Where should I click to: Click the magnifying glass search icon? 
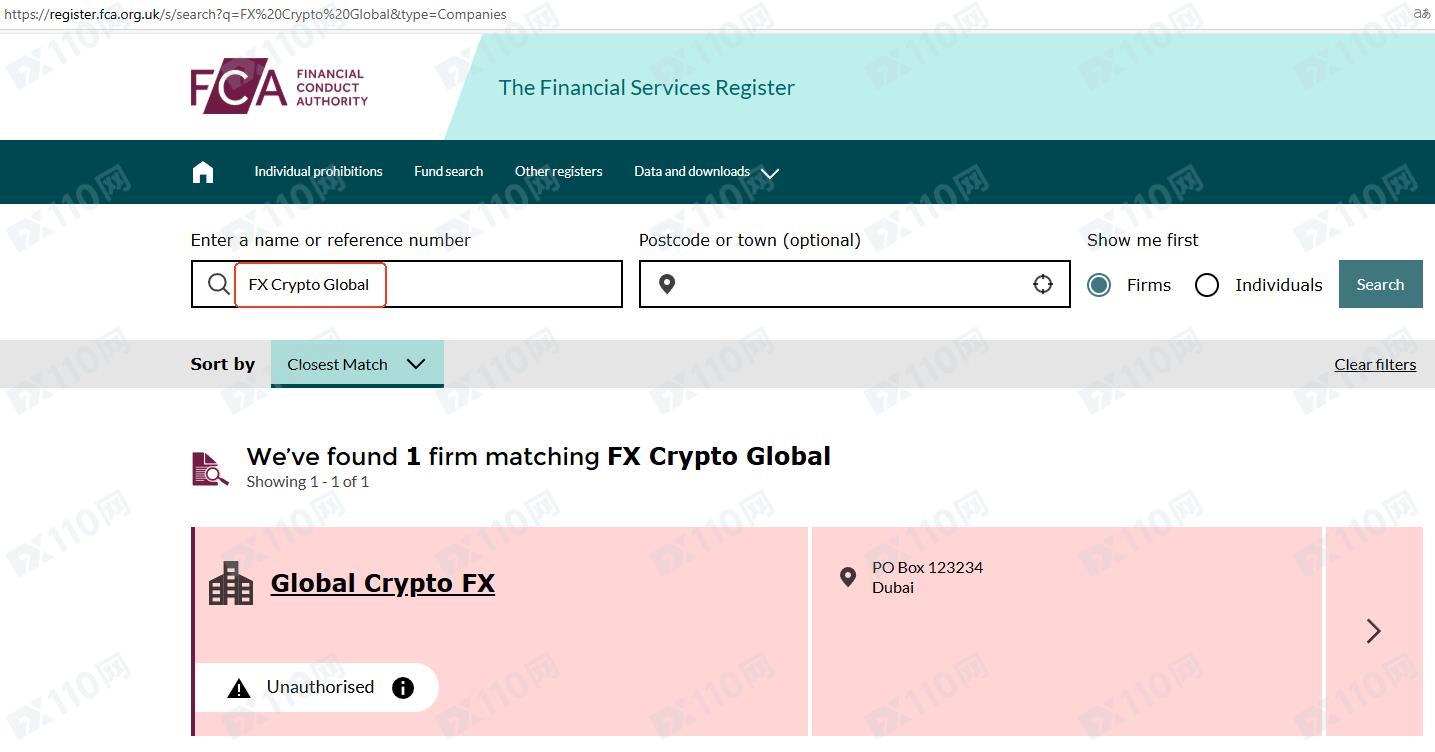218,284
